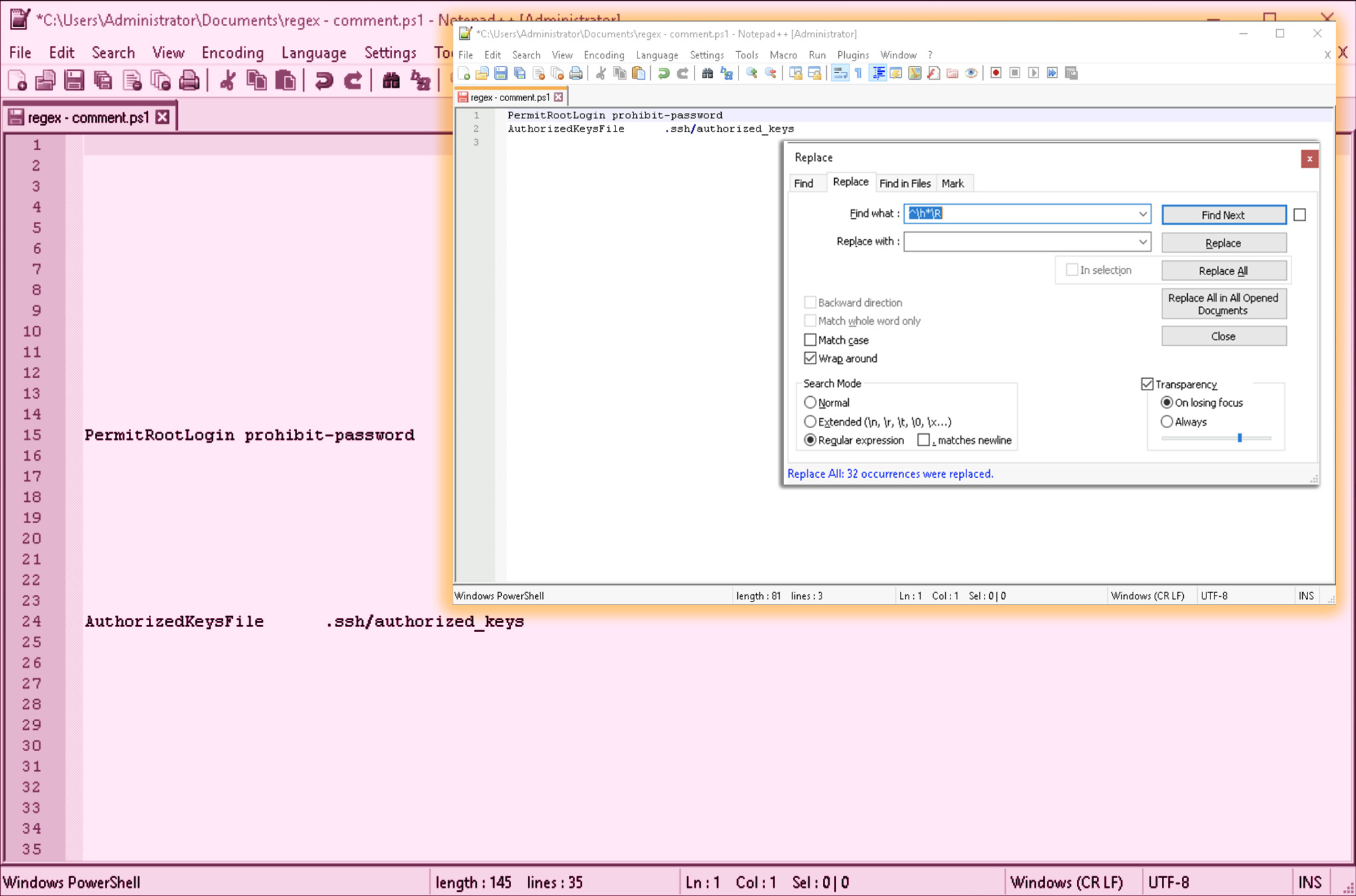Click line 15 containing PermitRootLogin text
Image resolution: width=1356 pixels, height=896 pixels.
[x=249, y=435]
